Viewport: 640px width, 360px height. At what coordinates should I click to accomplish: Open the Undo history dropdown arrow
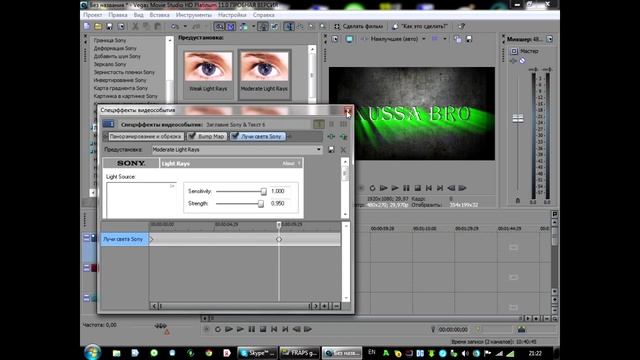tap(185, 27)
